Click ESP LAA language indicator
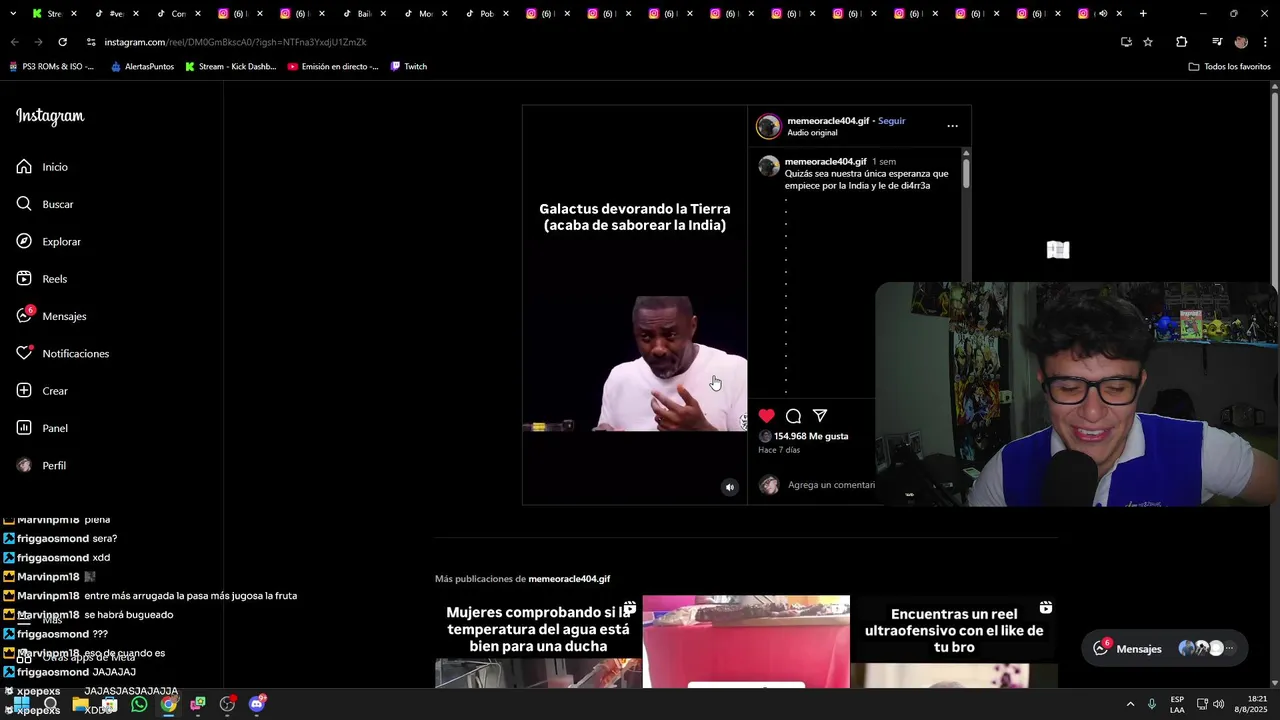1280x720 pixels. coord(1177,704)
